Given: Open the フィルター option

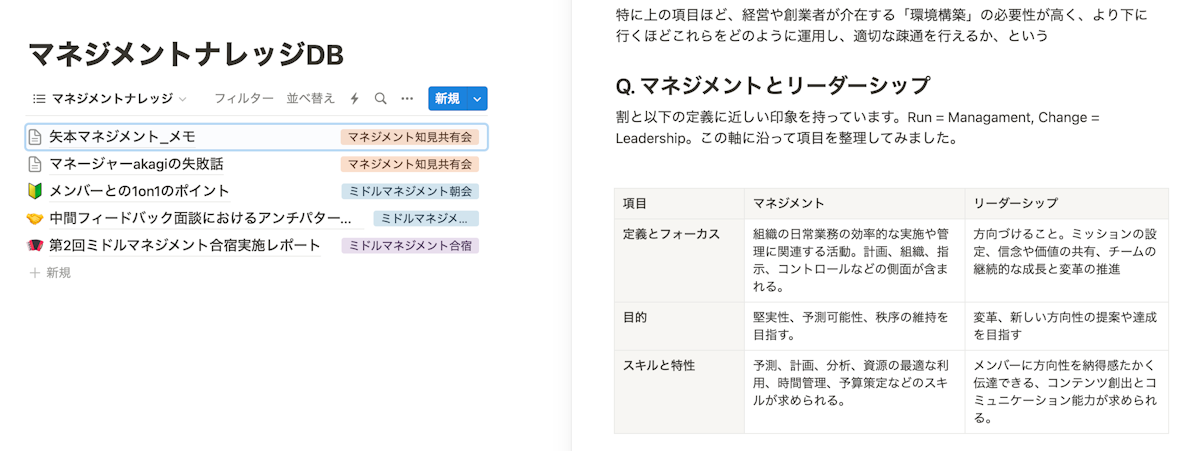Looking at the screenshot, I should click(244, 99).
